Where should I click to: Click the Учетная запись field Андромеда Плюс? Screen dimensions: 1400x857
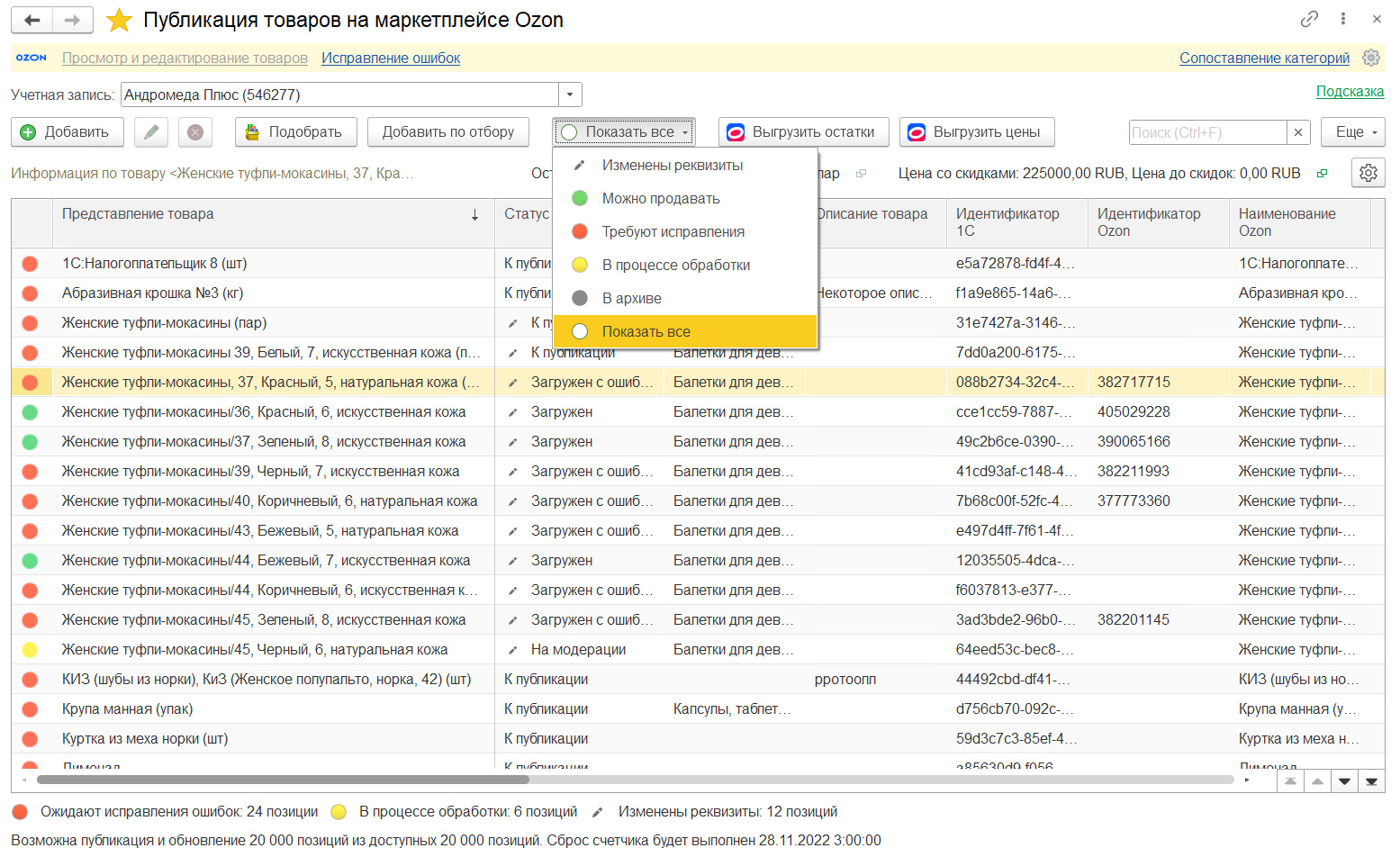340,95
